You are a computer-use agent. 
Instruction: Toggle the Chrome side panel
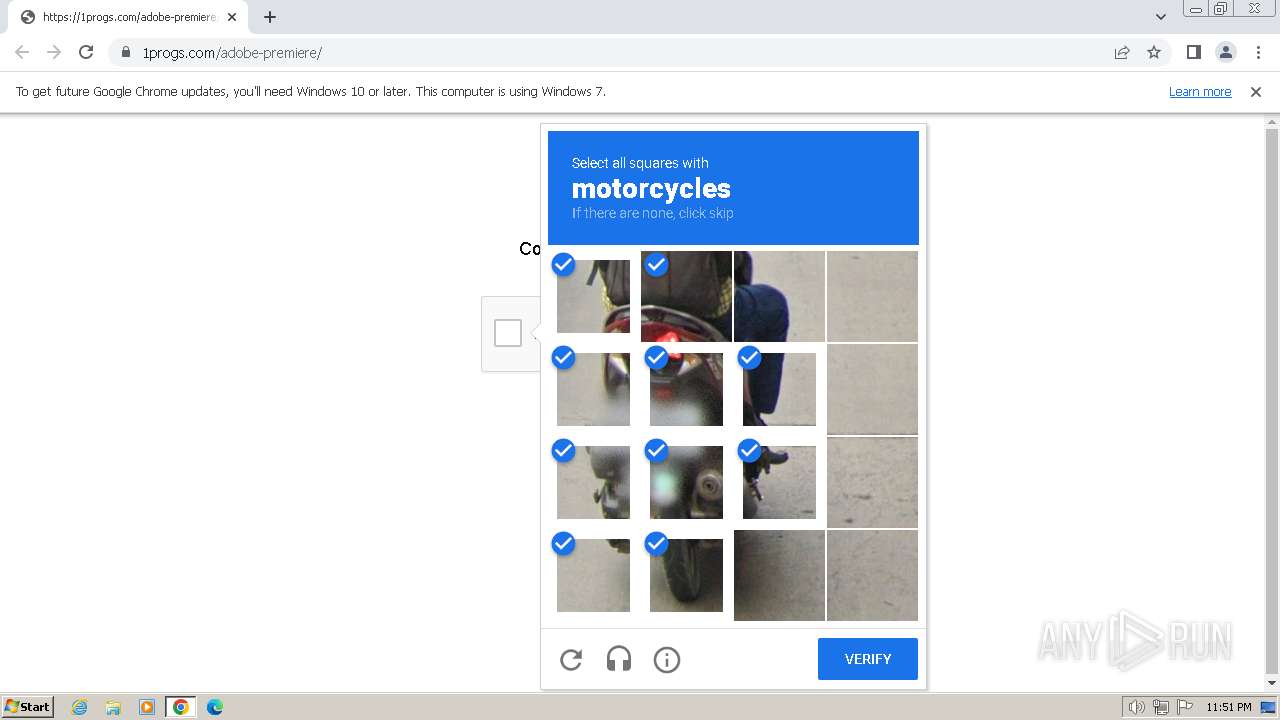coord(1193,52)
